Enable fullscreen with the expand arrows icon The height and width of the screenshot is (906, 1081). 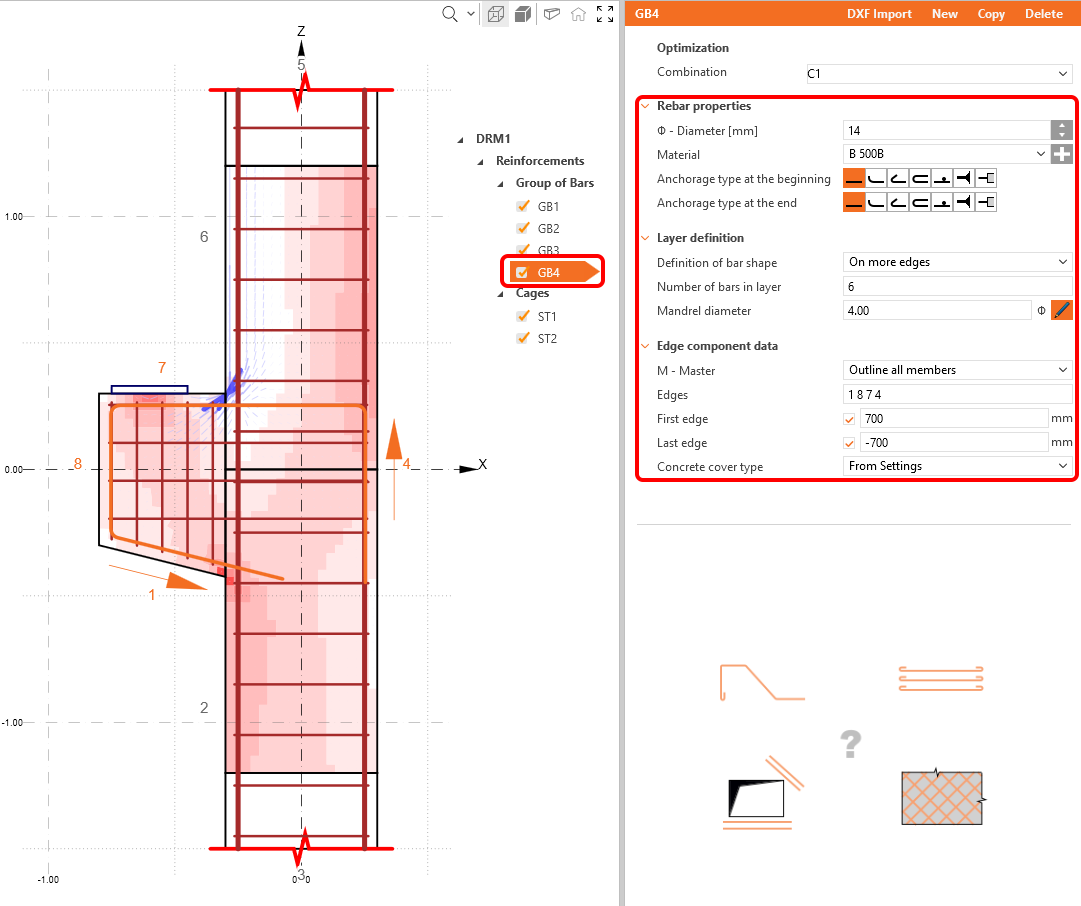click(x=604, y=13)
